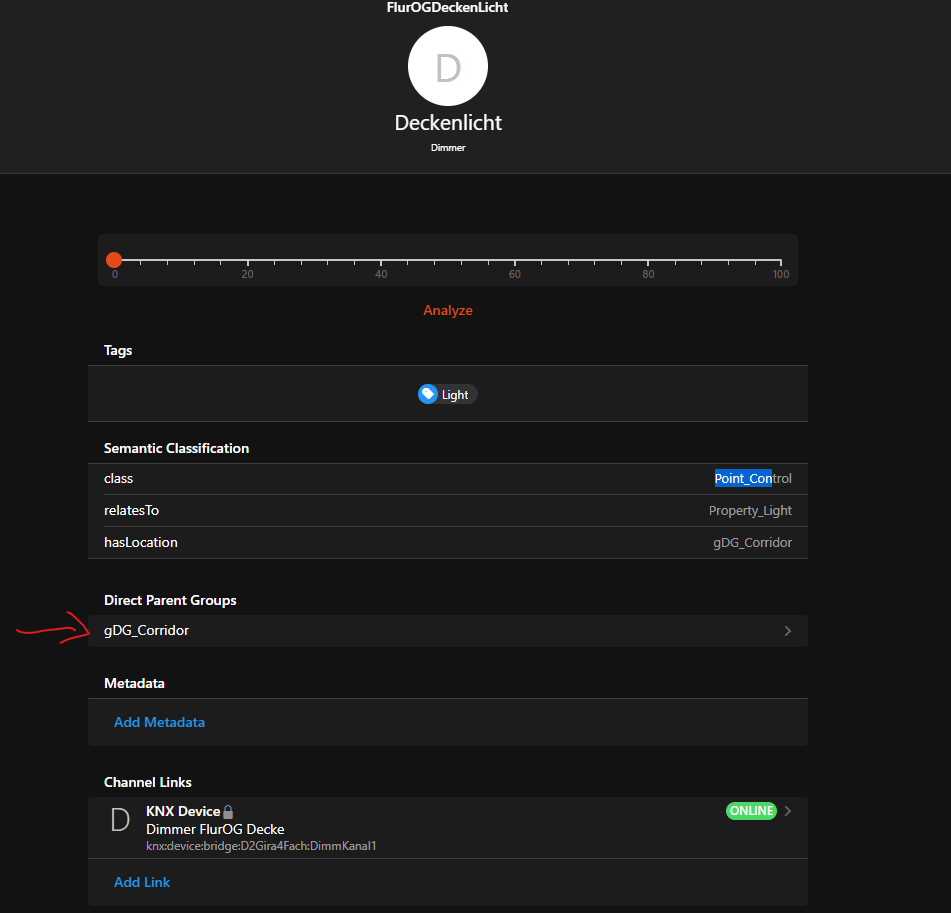This screenshot has width=951, height=913.
Task: Expand the gDG_Corridor parent group chevron
Action: [787, 631]
